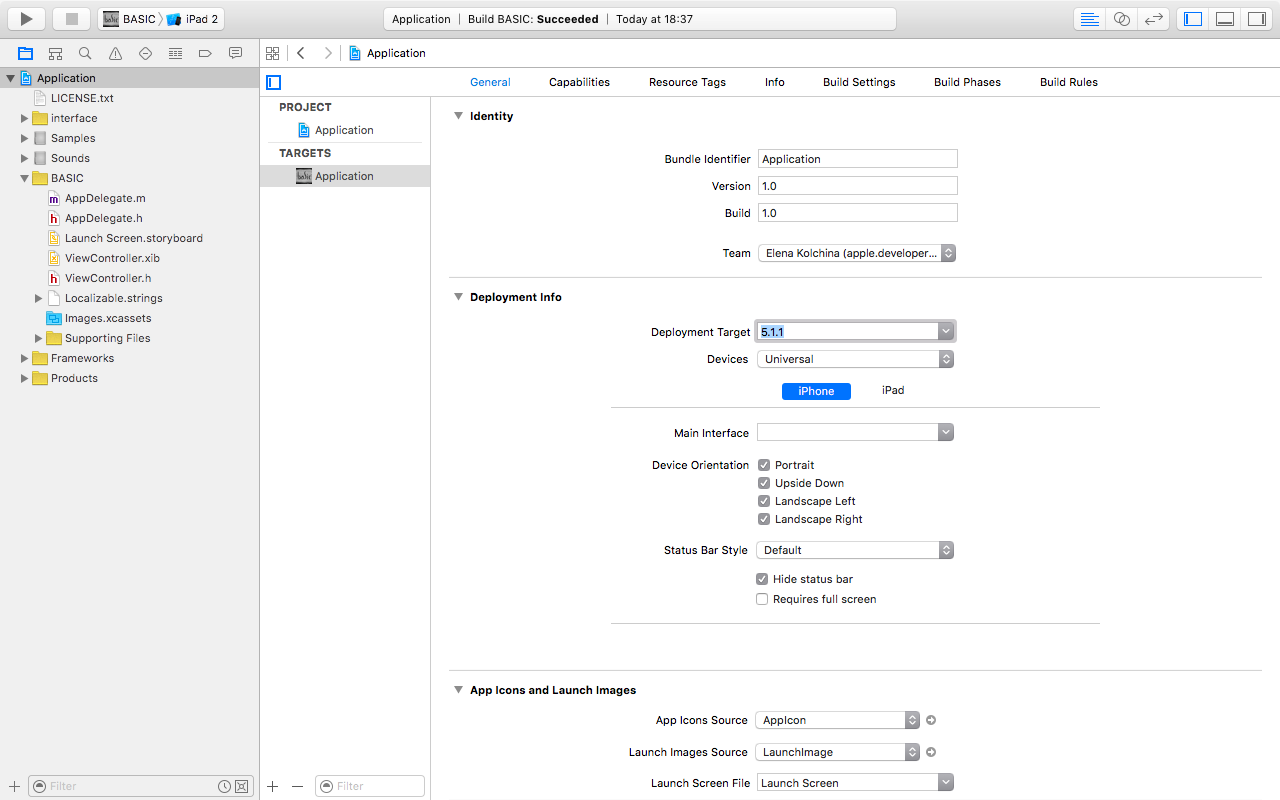
Task: Open the project navigator tab
Action: [25, 53]
